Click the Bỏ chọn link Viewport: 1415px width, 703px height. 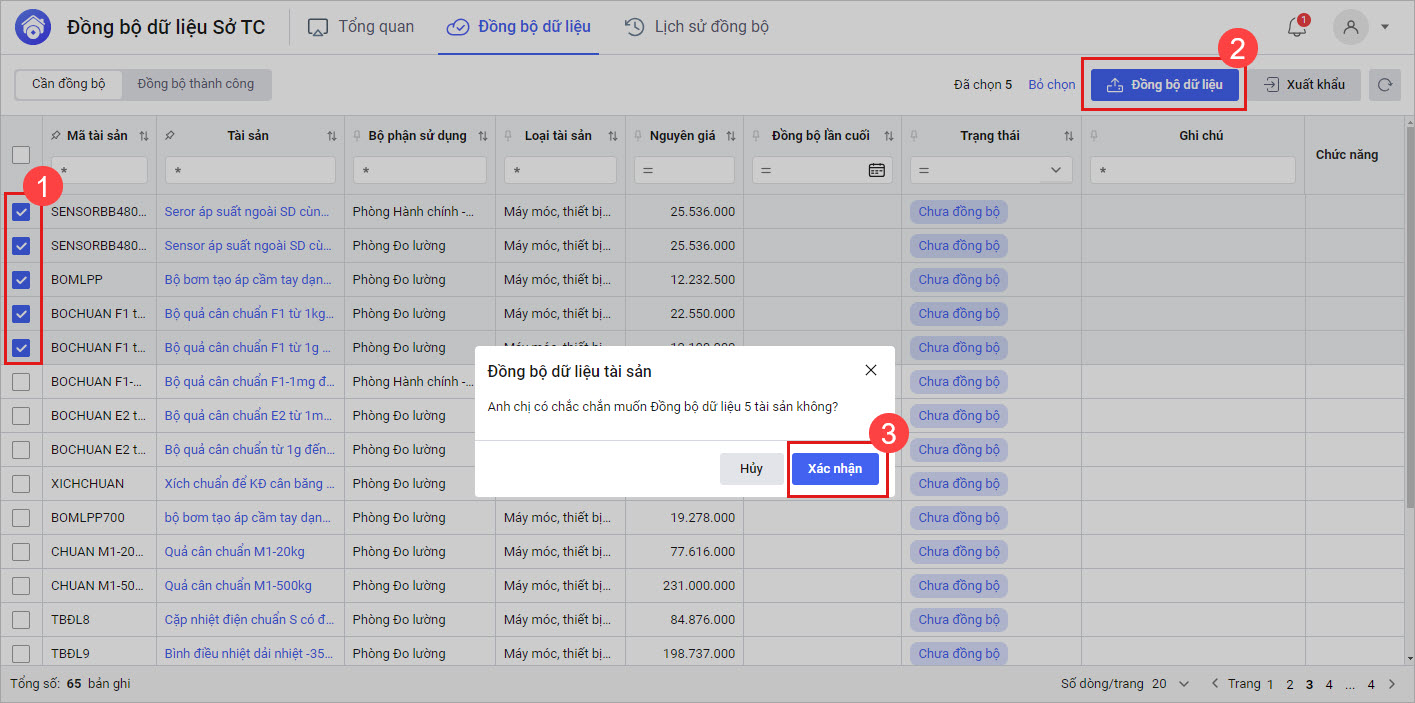[1052, 85]
